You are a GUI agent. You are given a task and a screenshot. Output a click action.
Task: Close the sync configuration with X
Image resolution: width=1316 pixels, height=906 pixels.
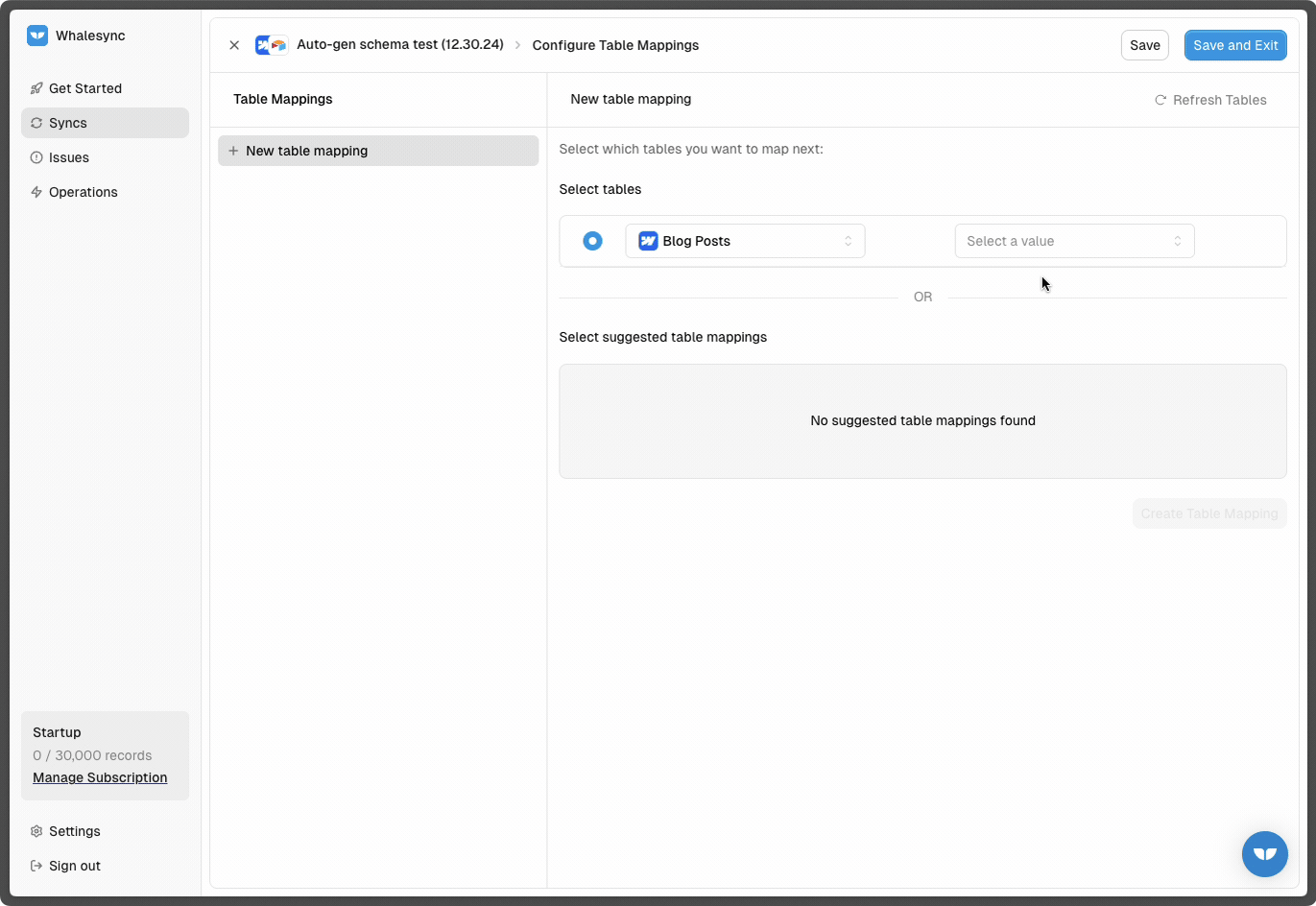pos(234,45)
